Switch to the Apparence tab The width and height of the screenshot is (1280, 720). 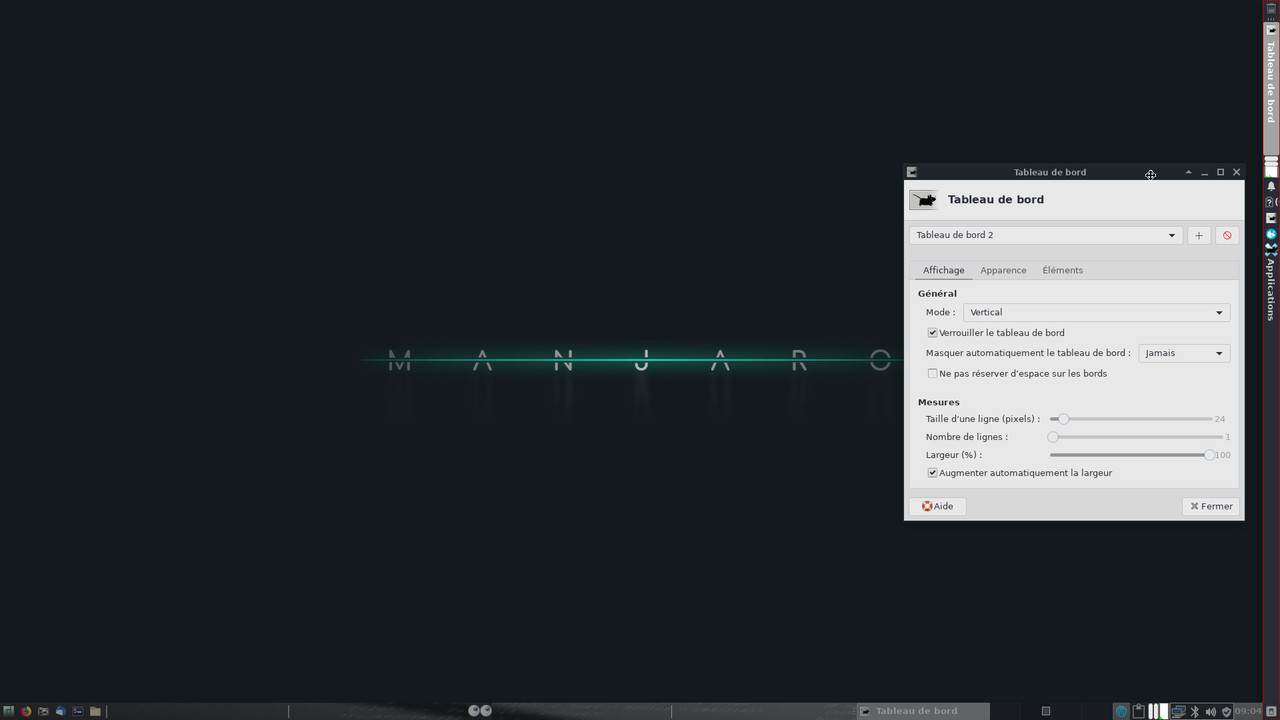click(1003, 270)
